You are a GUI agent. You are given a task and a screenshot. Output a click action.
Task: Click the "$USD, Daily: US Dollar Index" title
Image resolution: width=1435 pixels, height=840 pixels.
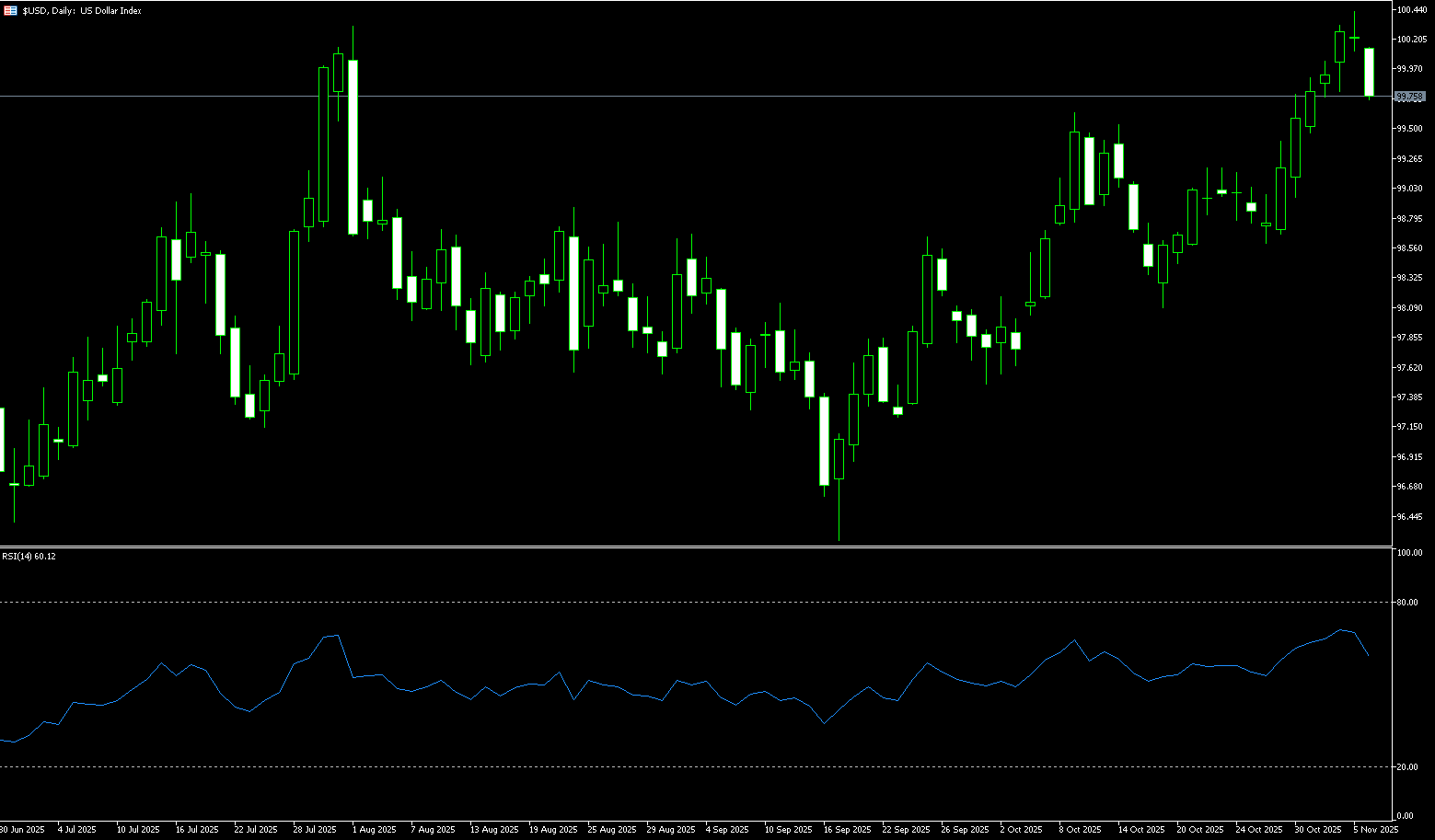82,11
